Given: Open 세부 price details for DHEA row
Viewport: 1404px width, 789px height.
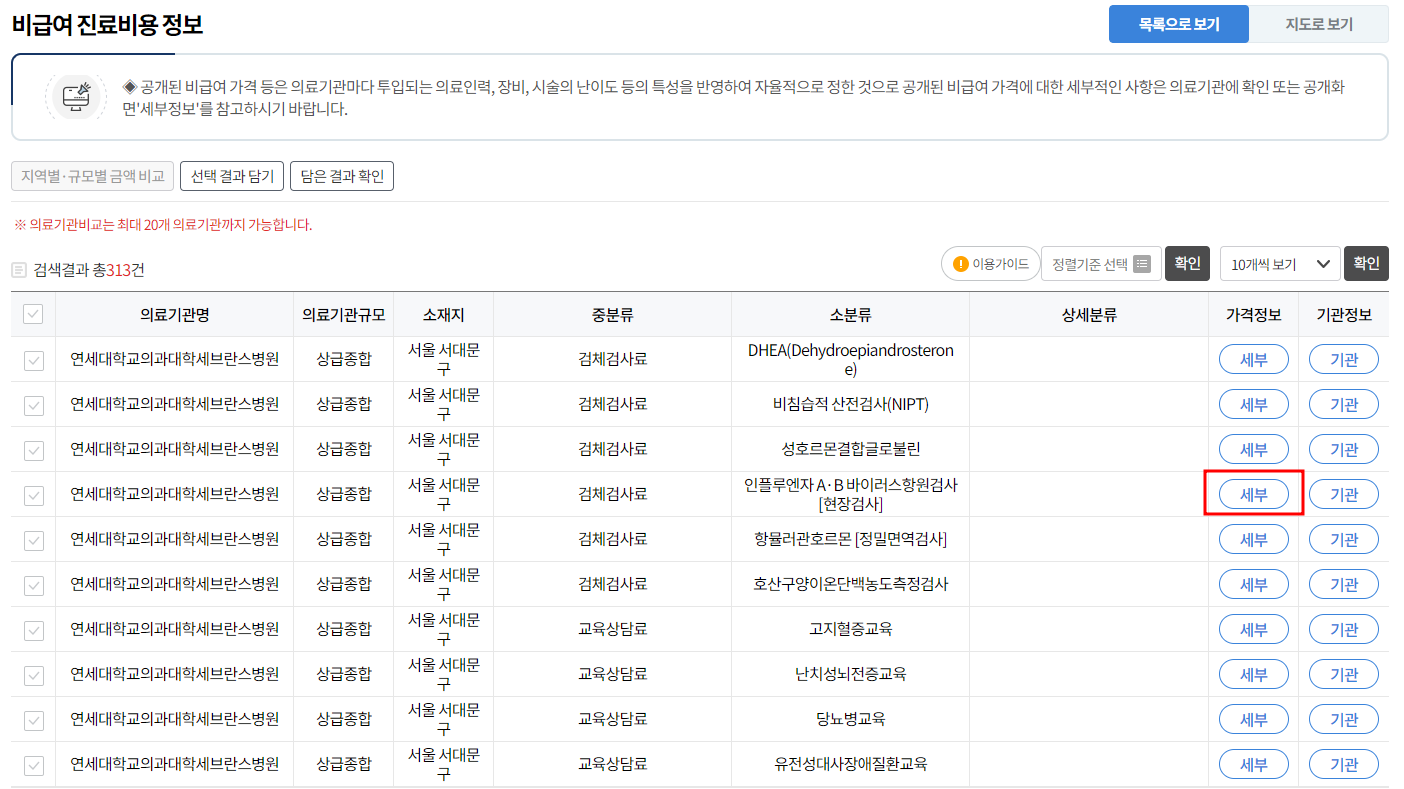Looking at the screenshot, I should 1254,360.
